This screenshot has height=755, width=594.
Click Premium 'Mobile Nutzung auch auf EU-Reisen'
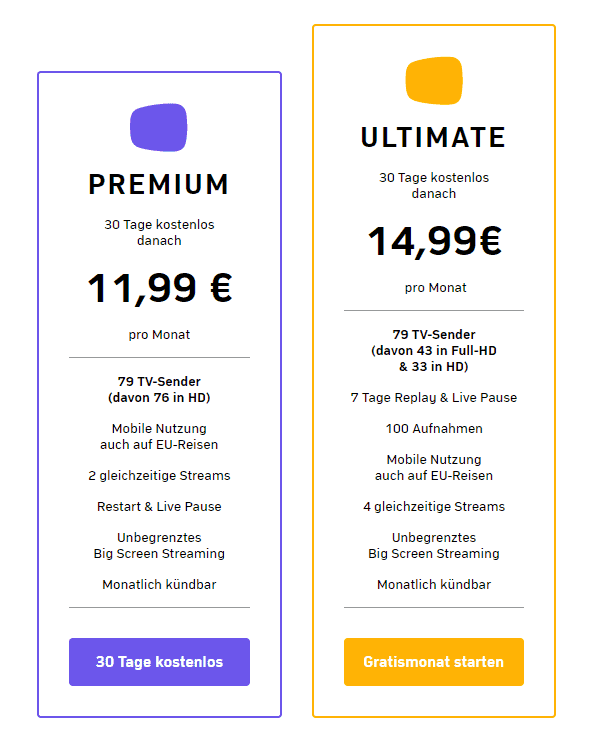[x=159, y=437]
